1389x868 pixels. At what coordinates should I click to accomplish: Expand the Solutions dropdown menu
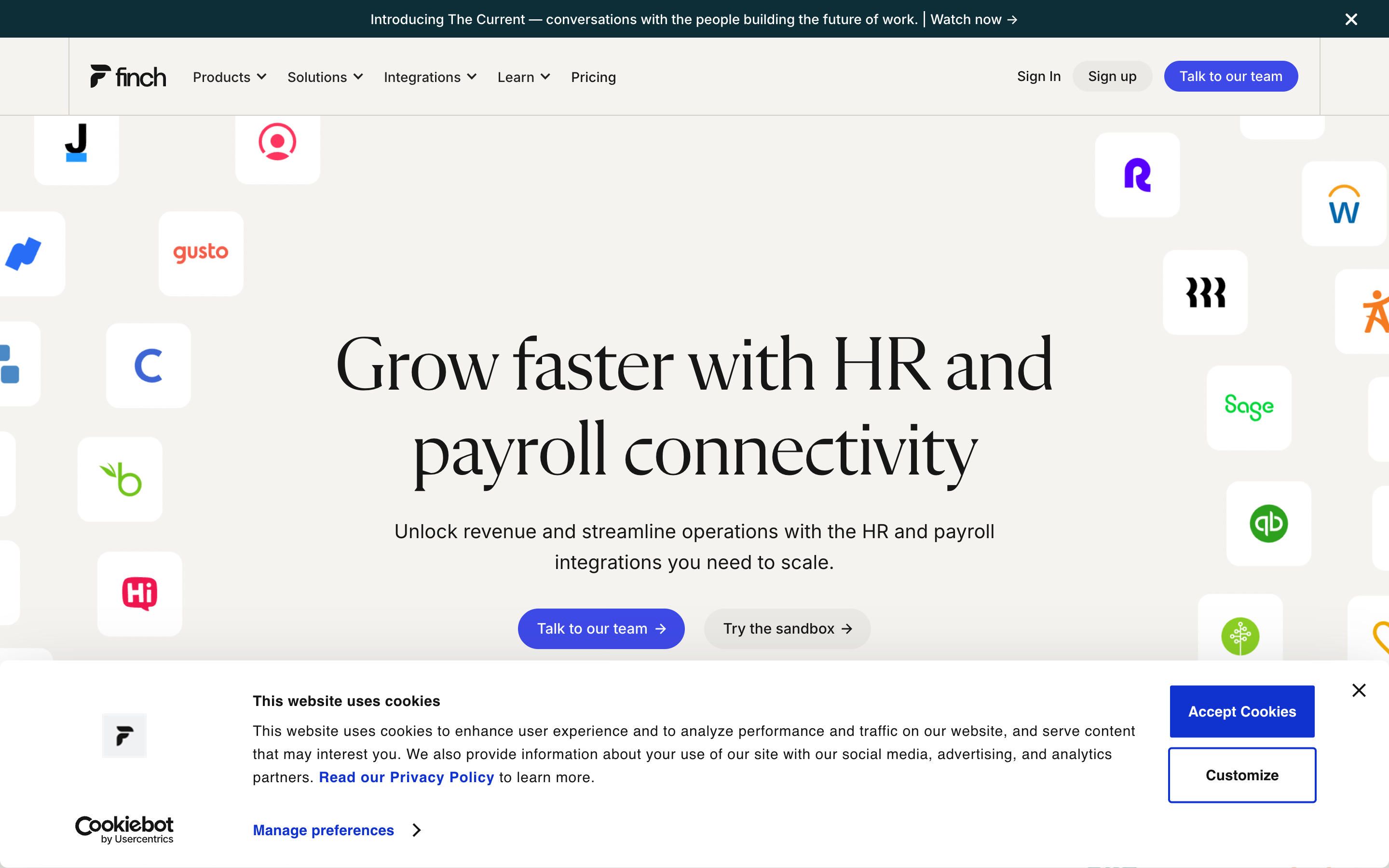point(325,77)
